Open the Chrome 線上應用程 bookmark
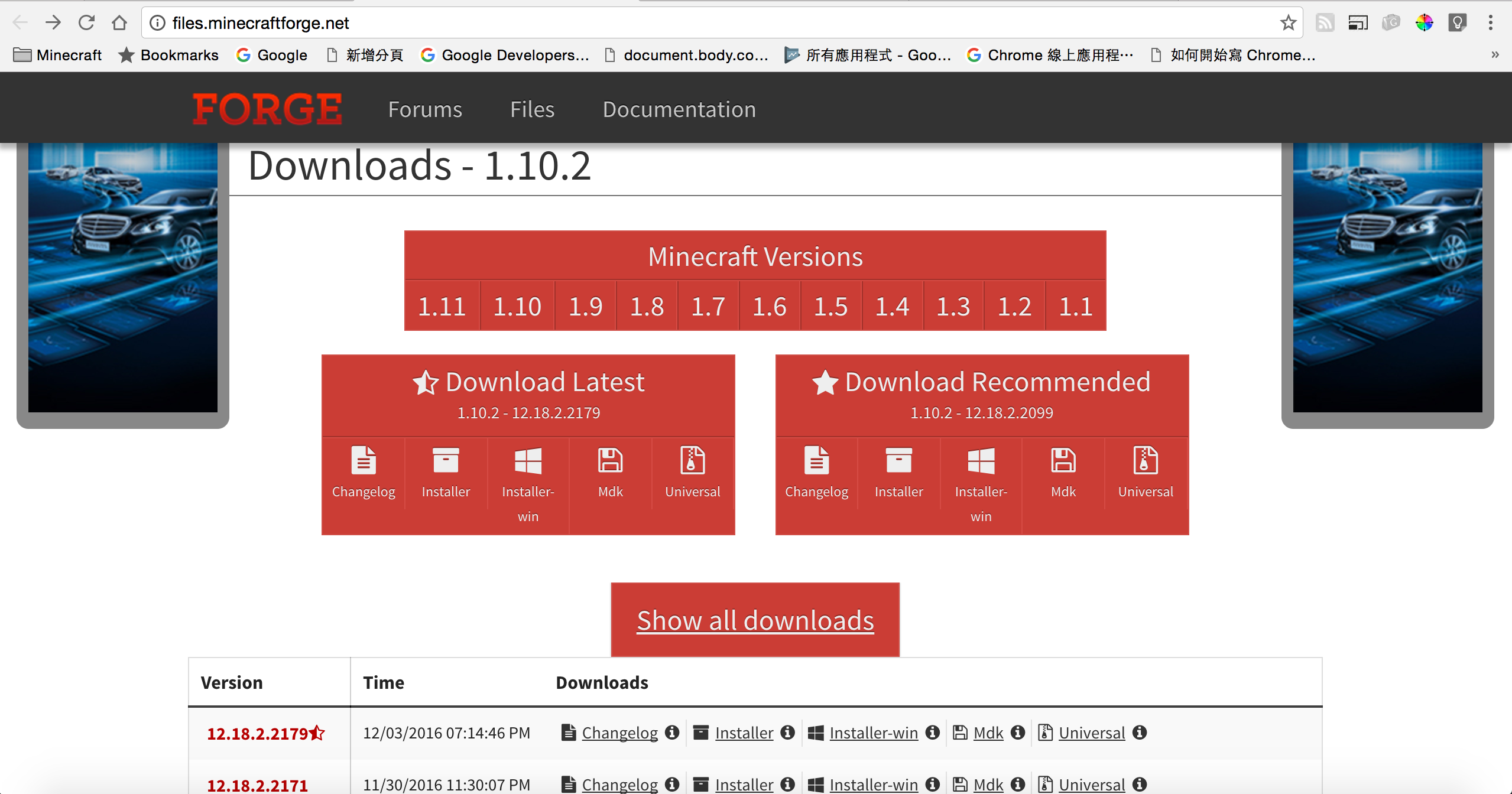Viewport: 1512px width, 794px height. coord(1050,55)
